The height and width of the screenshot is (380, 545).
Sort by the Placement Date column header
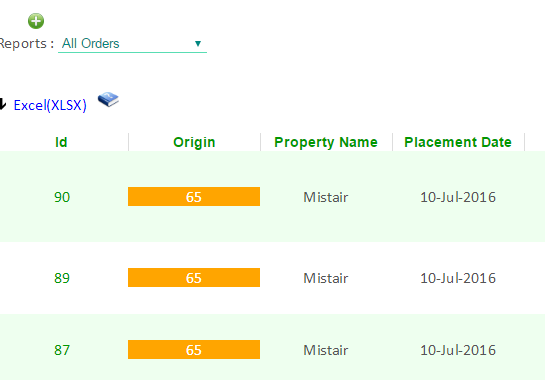coord(458,142)
